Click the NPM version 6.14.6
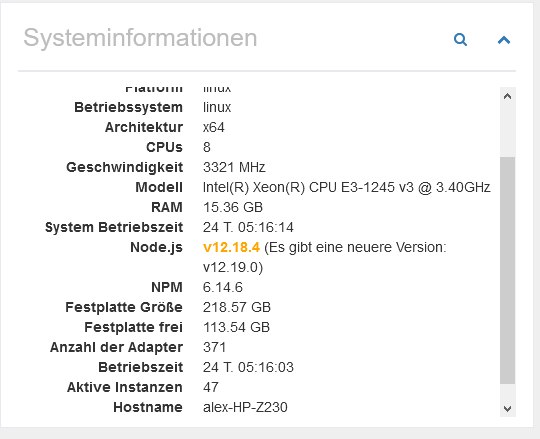The height and width of the screenshot is (439, 540). point(222,287)
